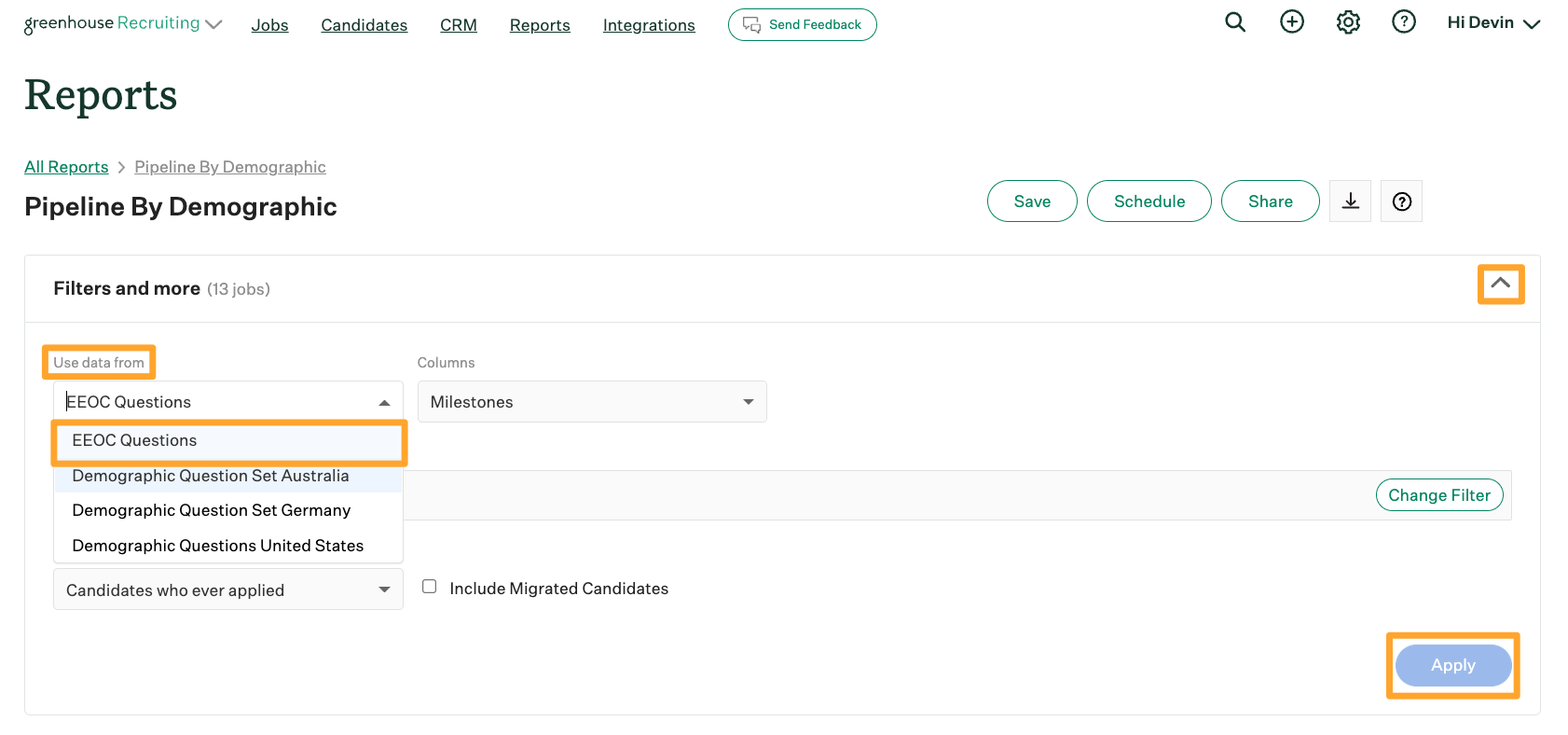Image resolution: width=1568 pixels, height=735 pixels.
Task: Open the Reports menu item
Action: (x=540, y=25)
